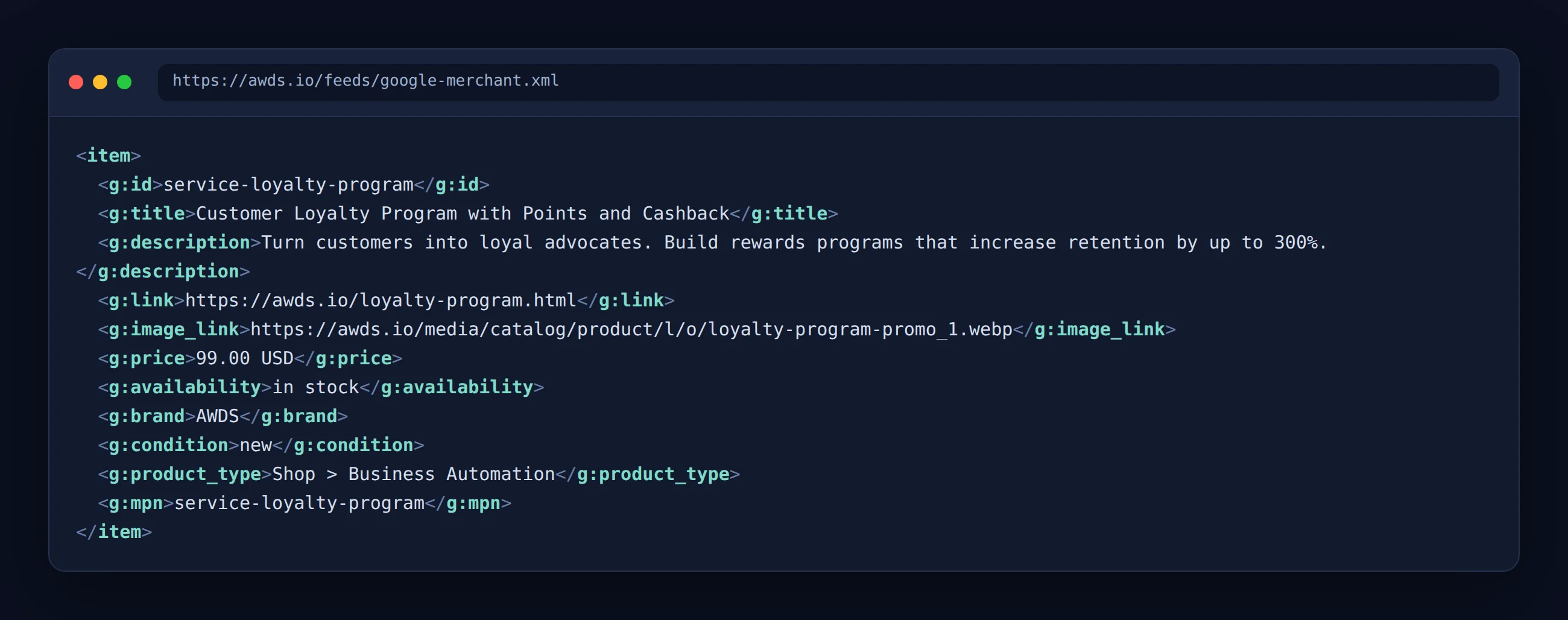Click the URL bar showing google-merchant.xml

(x=828, y=82)
